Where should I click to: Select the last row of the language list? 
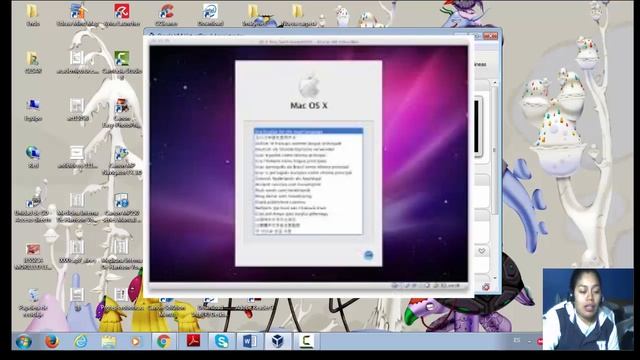(308, 231)
